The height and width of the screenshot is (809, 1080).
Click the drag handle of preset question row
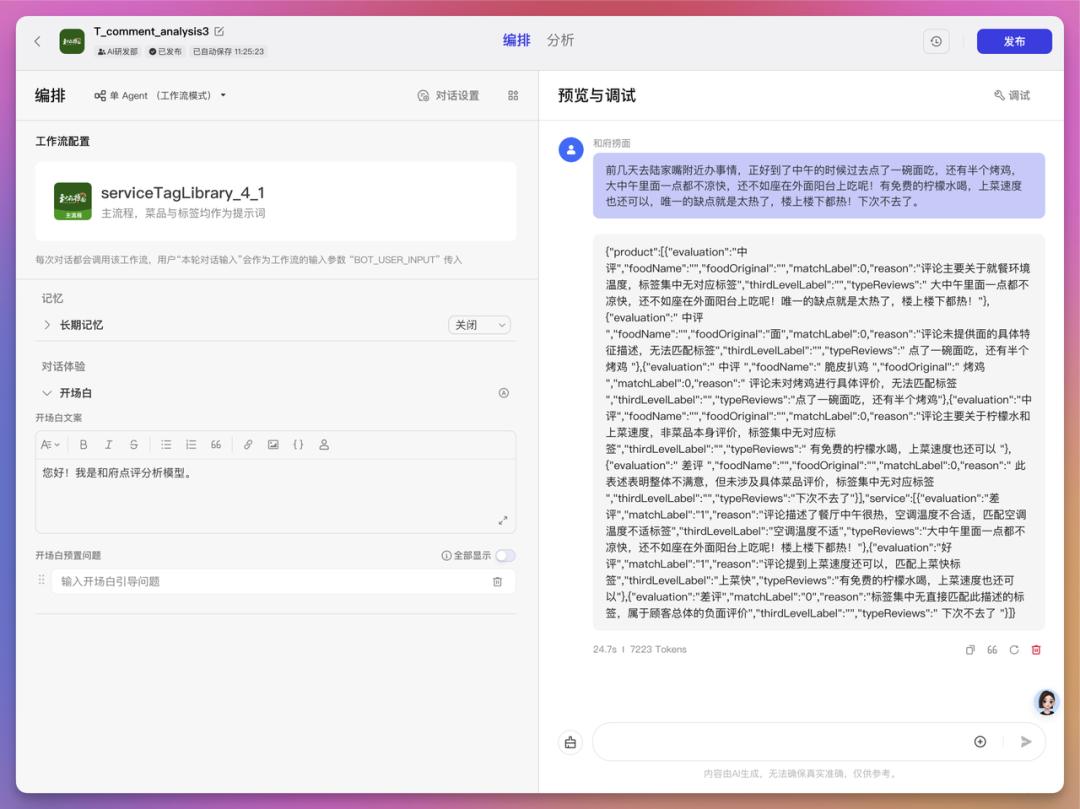click(x=41, y=580)
